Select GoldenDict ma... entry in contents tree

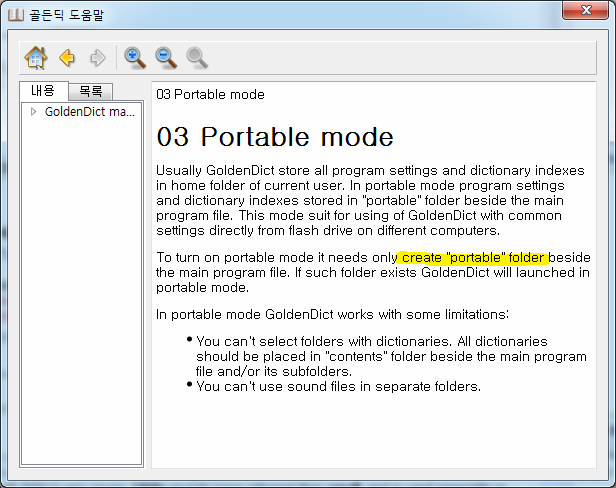90,112
